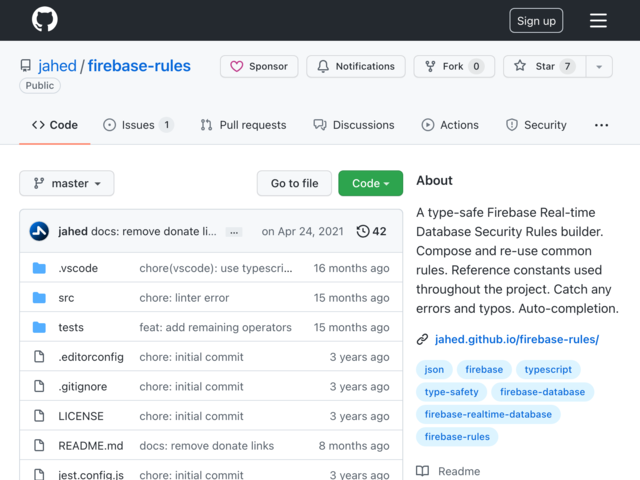Open the firebase-rules repository link
Screen dimensions: 640x480
pyautogui.click(x=139, y=66)
